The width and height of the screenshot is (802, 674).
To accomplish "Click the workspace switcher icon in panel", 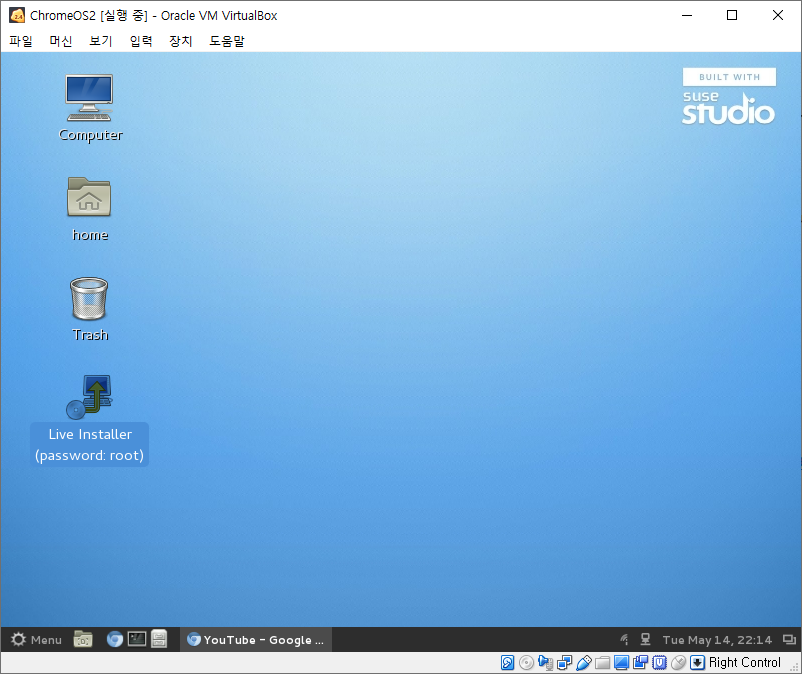I will [x=789, y=640].
